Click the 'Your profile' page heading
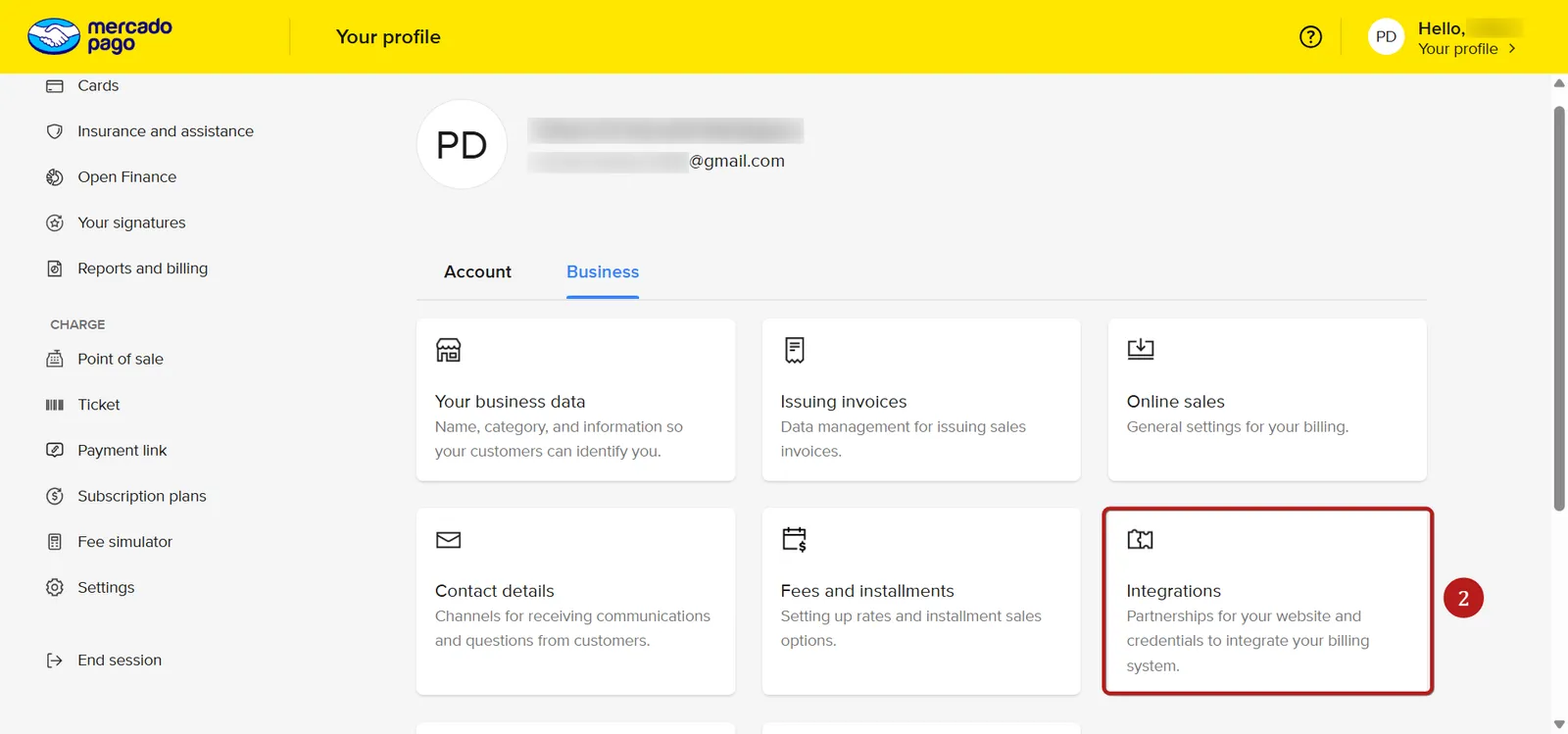The width and height of the screenshot is (1568, 734). tap(388, 37)
